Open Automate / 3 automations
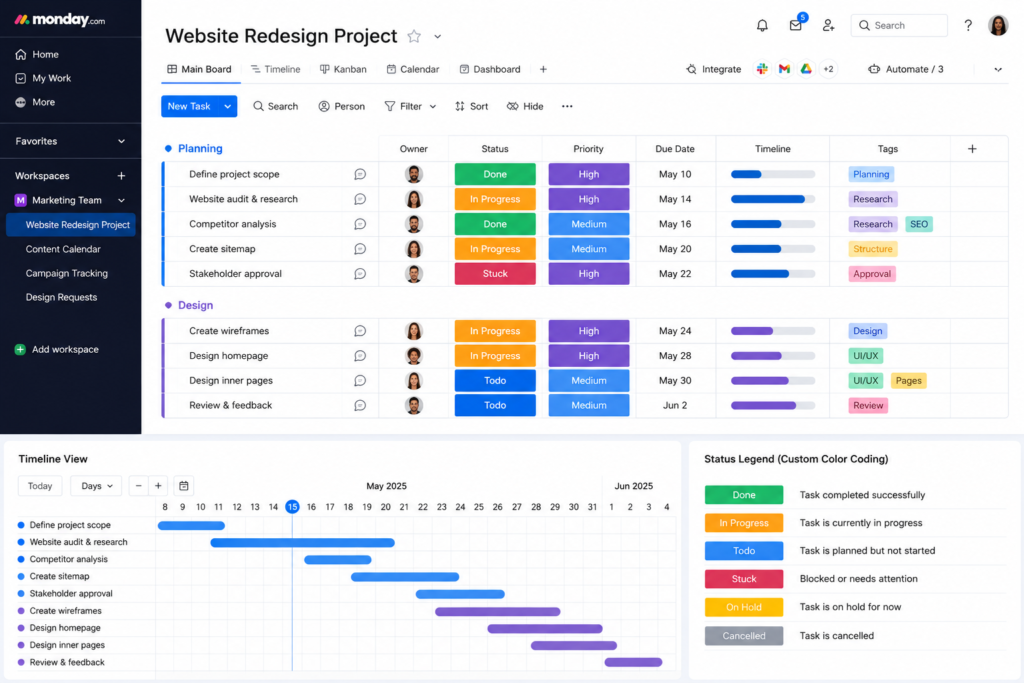Viewport: 1024px width, 683px height. pos(905,69)
